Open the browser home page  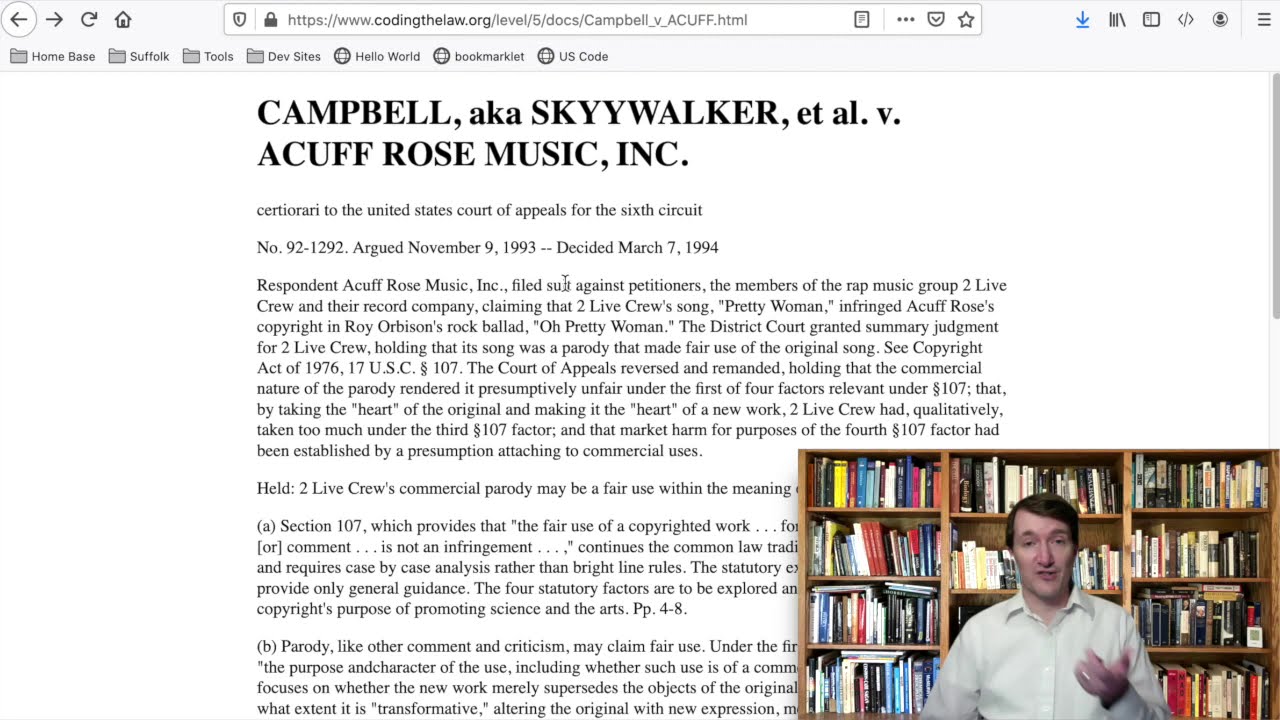tap(123, 19)
